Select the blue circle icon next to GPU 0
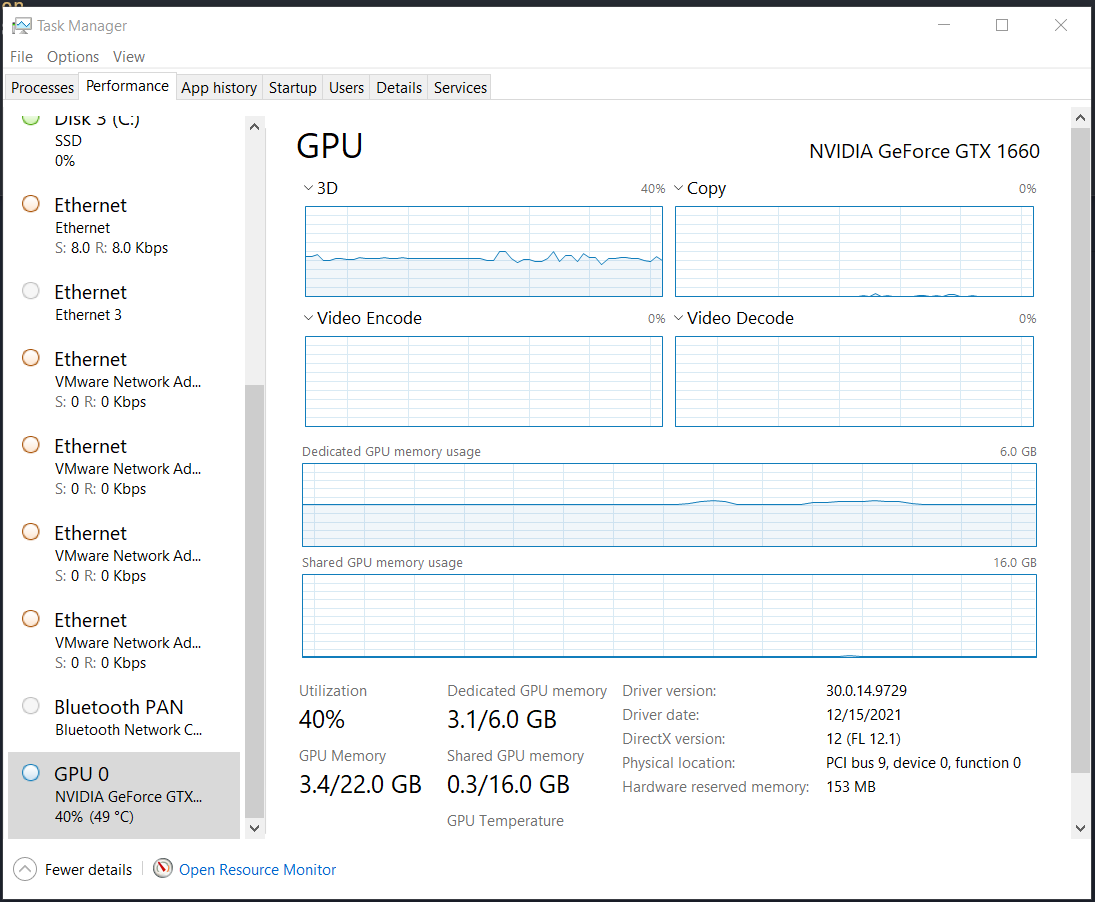 (31, 772)
